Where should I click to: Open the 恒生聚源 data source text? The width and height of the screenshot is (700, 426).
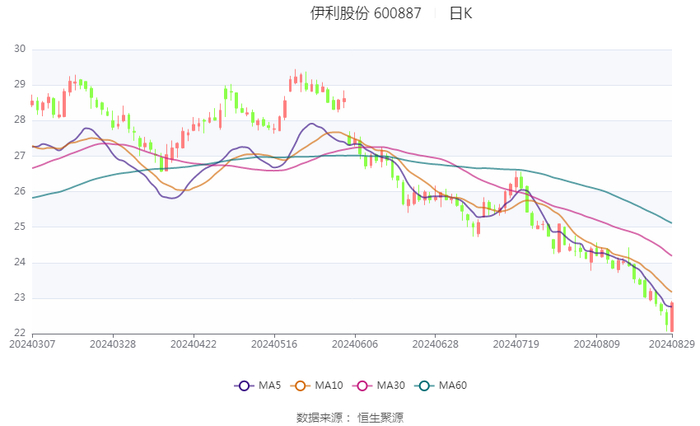[x=381, y=417]
